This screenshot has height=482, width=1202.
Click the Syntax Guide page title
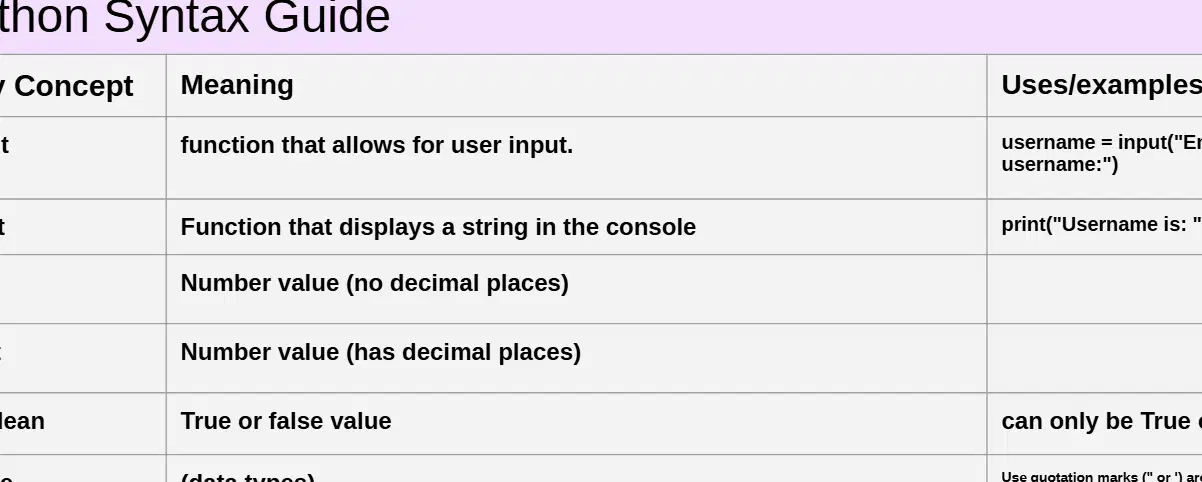(x=195, y=19)
